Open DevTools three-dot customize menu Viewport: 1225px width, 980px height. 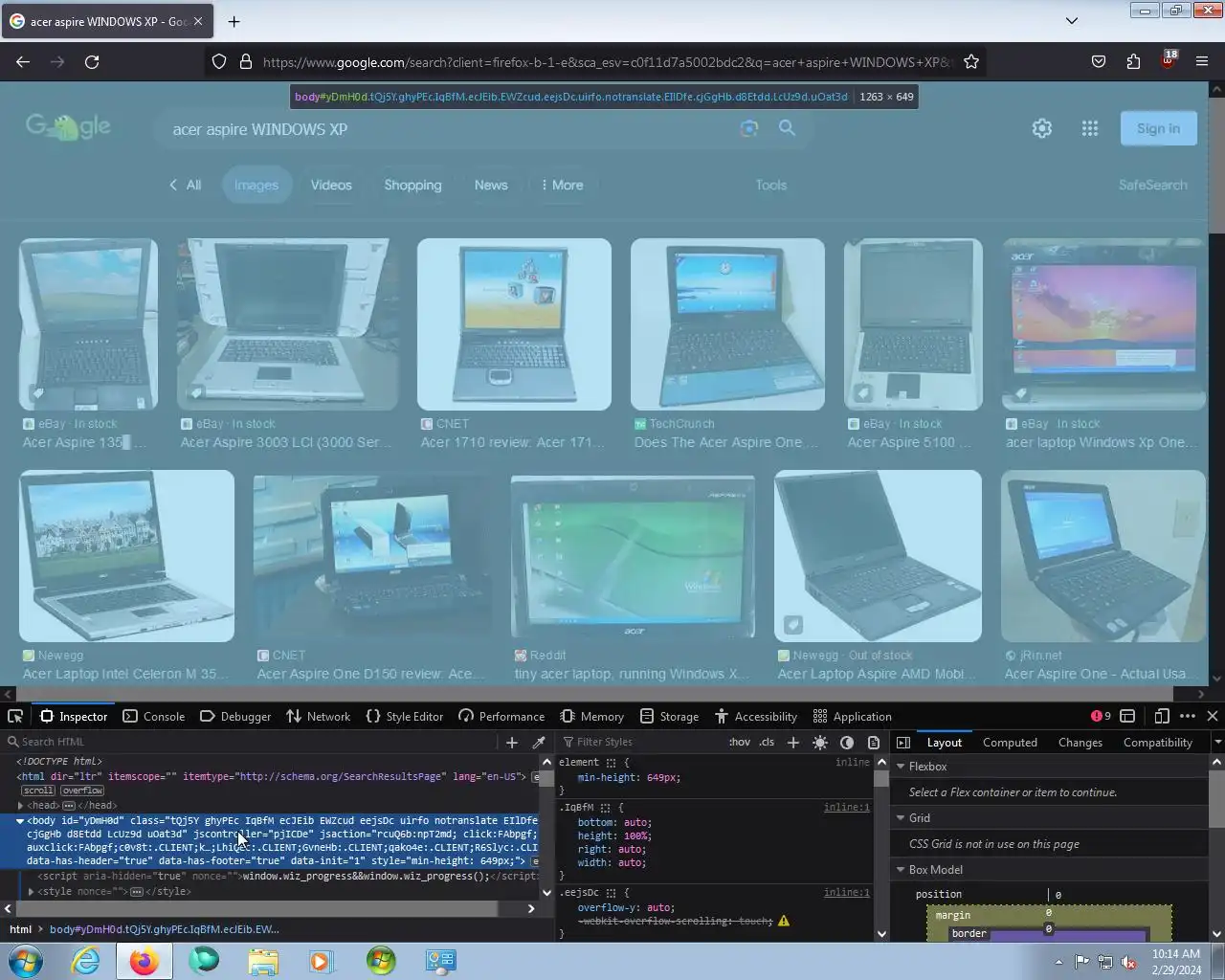(1188, 716)
